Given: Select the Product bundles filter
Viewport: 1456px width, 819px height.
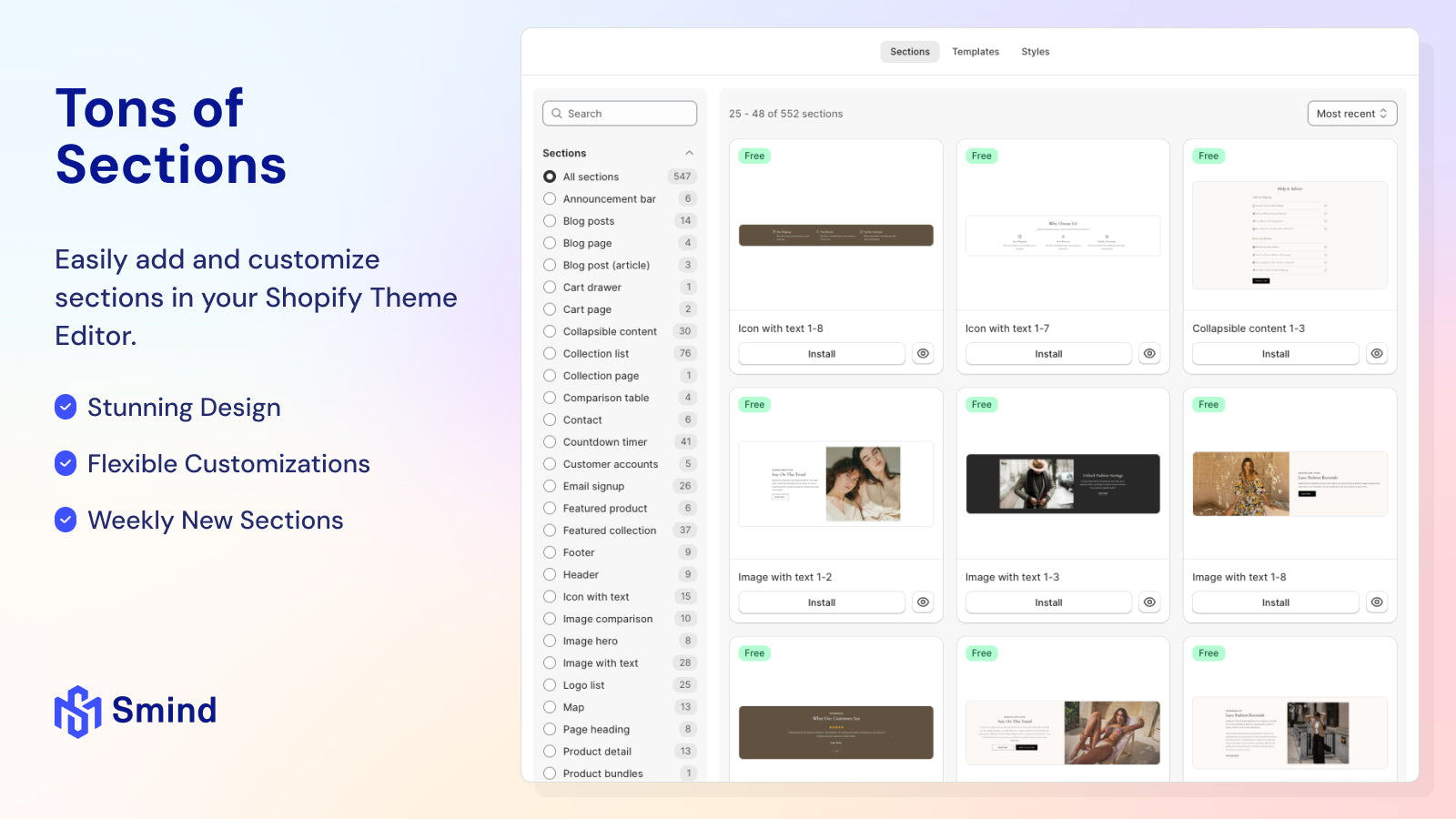Looking at the screenshot, I should (550, 773).
